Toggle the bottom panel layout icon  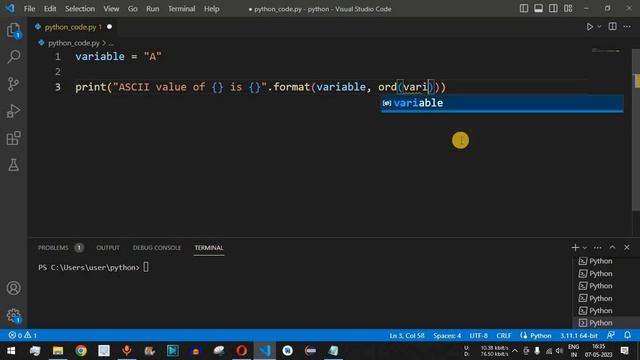tap(538, 9)
